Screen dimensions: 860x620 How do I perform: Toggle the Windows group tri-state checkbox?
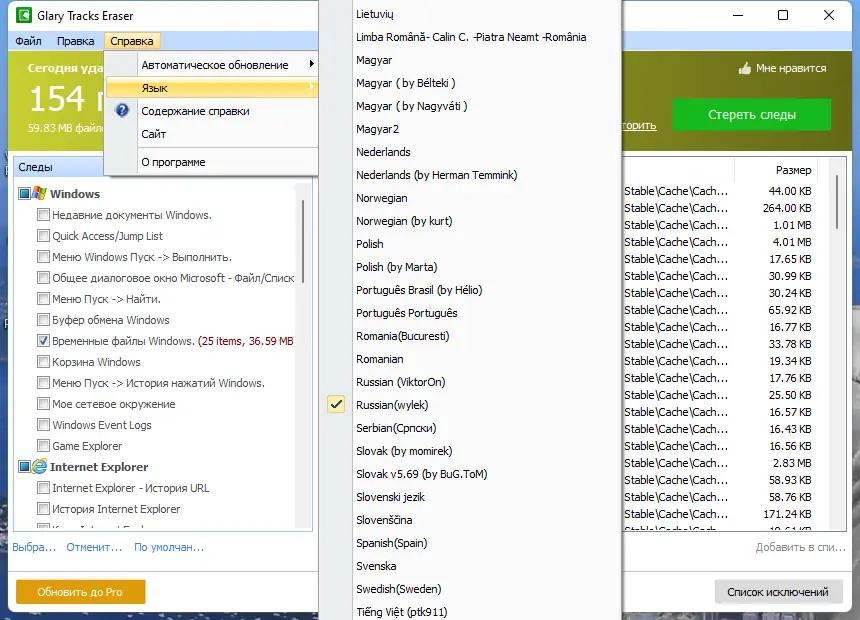pyautogui.click(x=24, y=193)
